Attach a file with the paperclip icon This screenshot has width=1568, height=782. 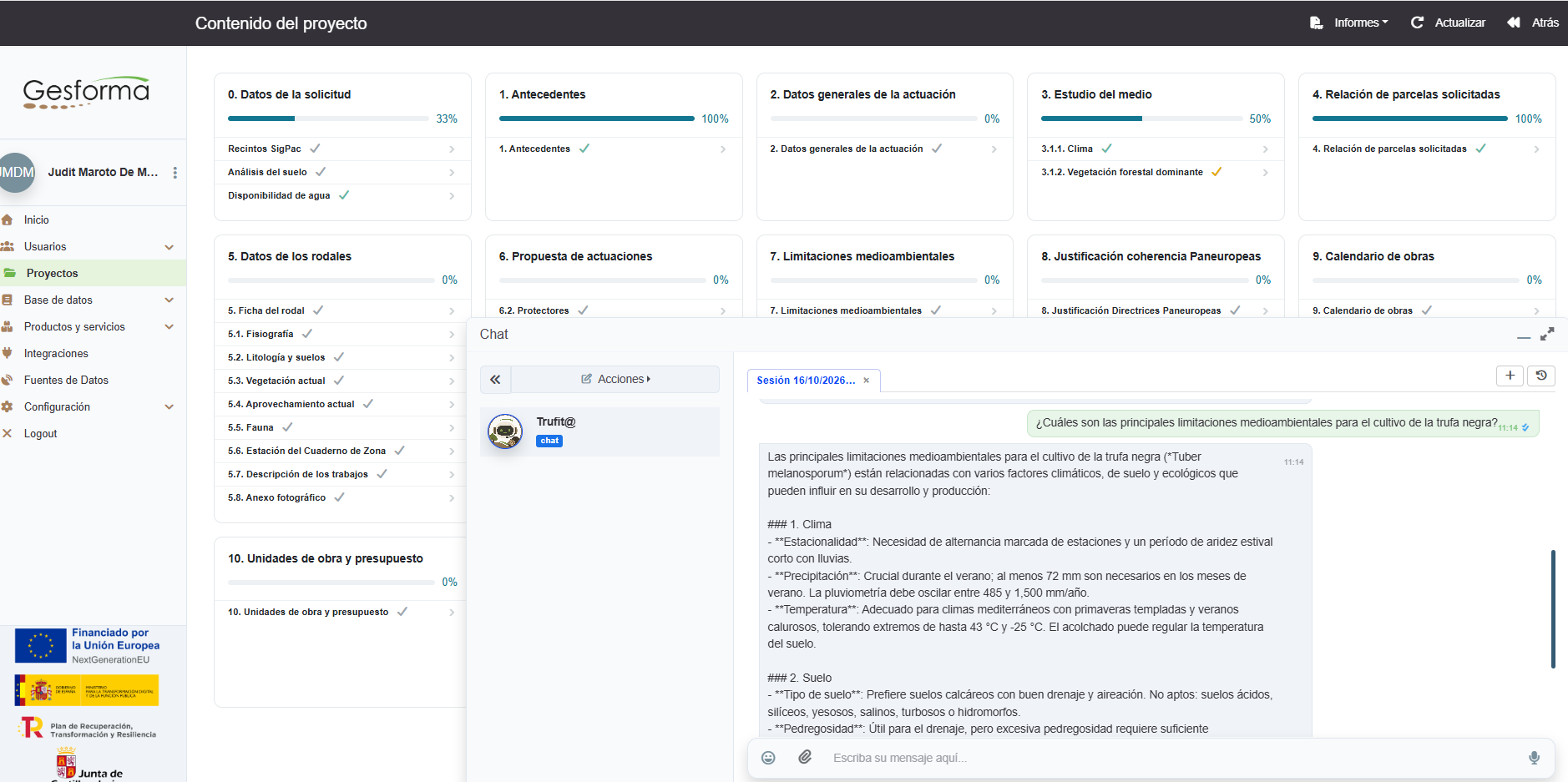(805, 757)
